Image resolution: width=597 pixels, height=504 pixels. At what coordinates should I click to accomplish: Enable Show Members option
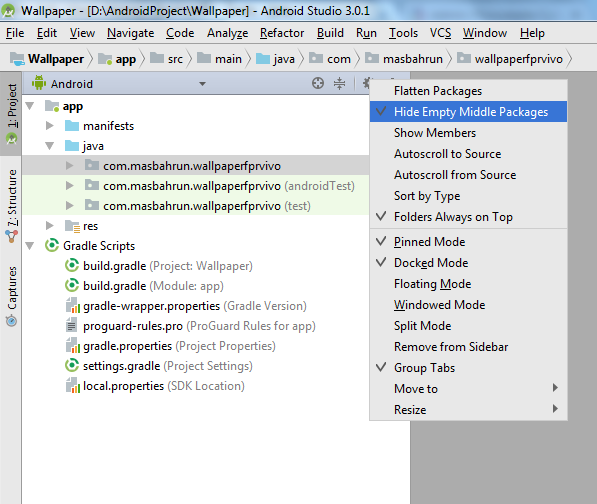tap(468, 132)
